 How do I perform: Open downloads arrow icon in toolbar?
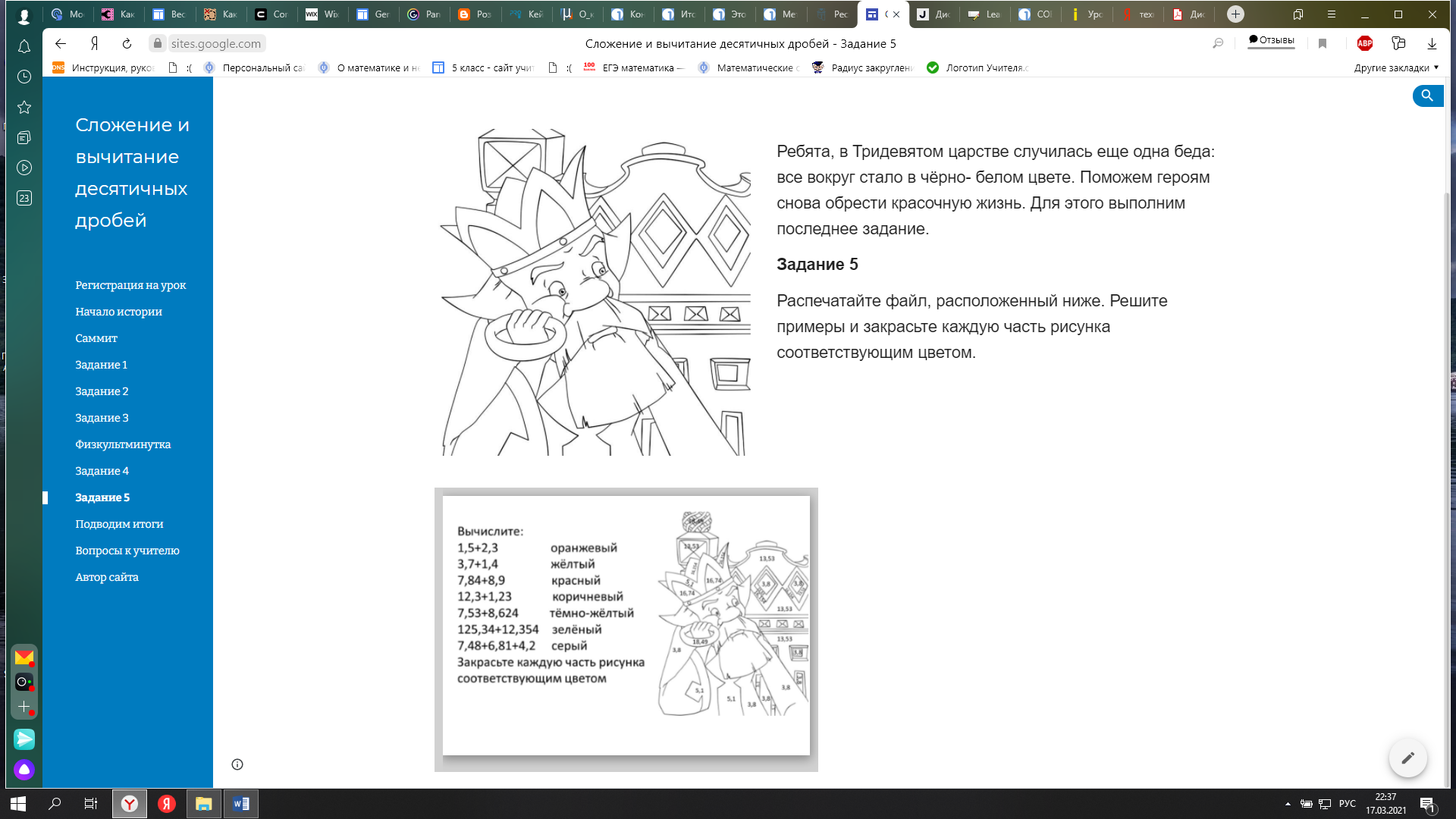point(1432,44)
